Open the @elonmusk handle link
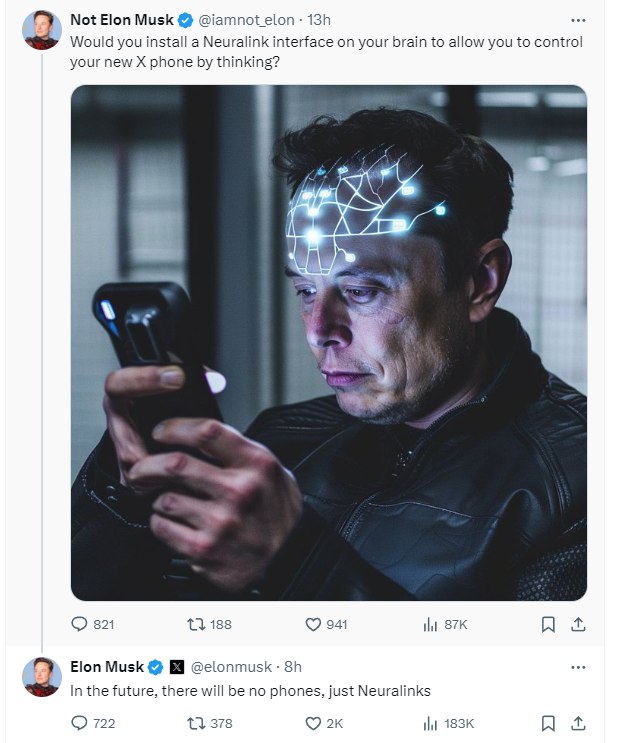The image size is (628, 743). click(x=231, y=667)
